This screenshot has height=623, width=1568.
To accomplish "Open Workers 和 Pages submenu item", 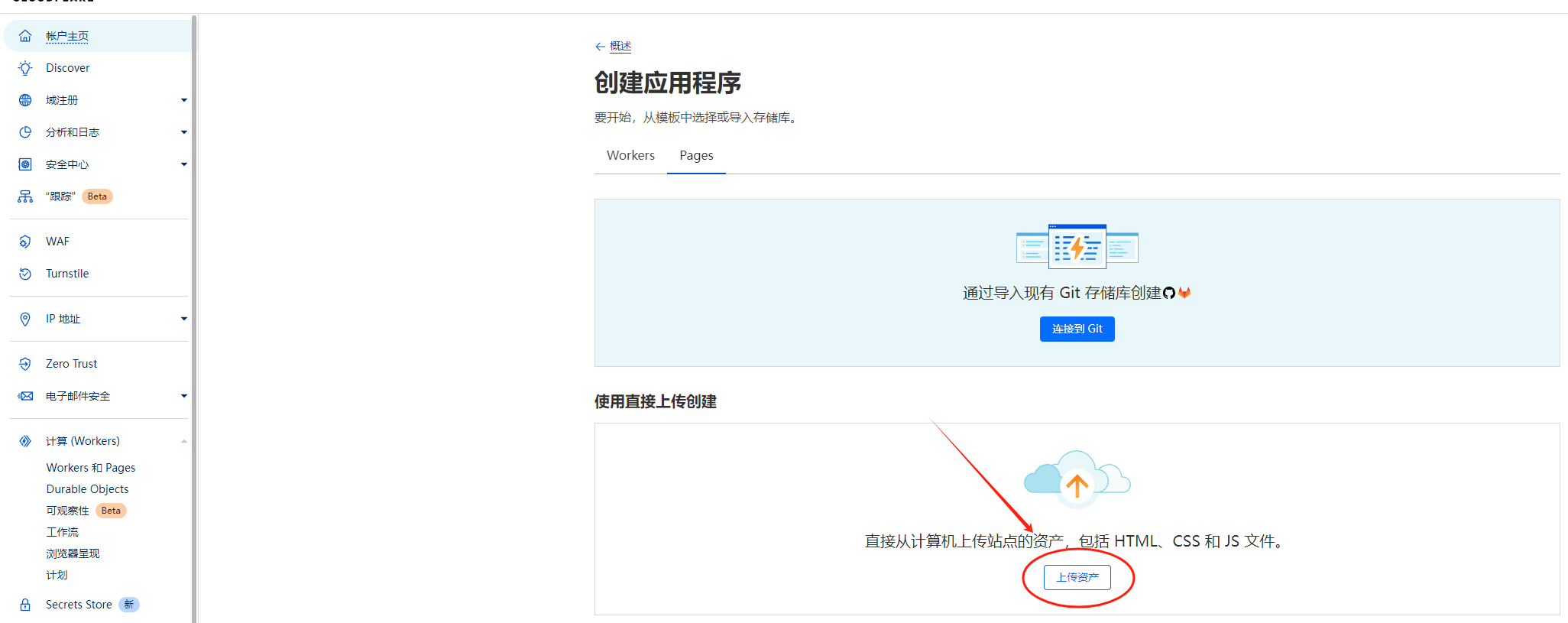I will click(x=91, y=468).
